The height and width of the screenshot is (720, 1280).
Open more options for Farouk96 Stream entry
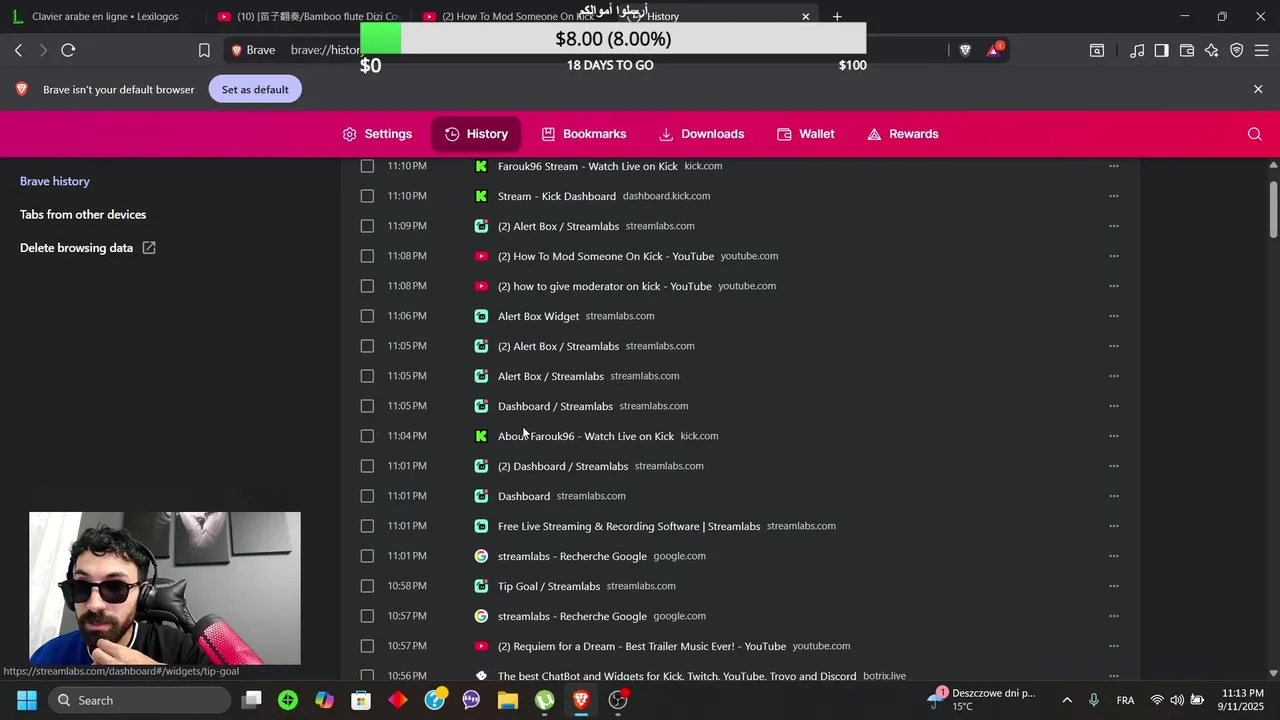click(1113, 166)
